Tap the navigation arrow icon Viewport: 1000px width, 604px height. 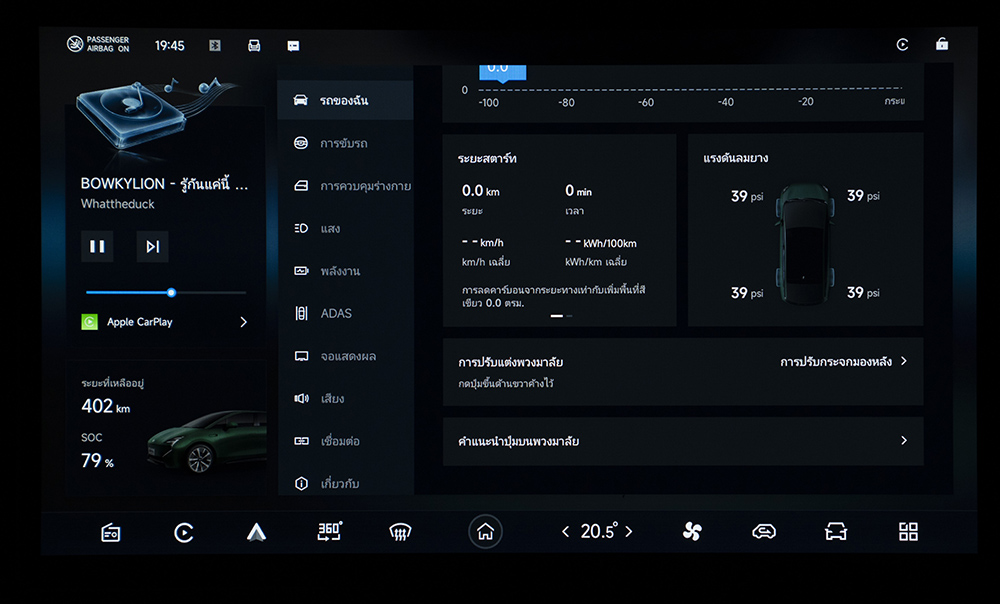(x=256, y=532)
